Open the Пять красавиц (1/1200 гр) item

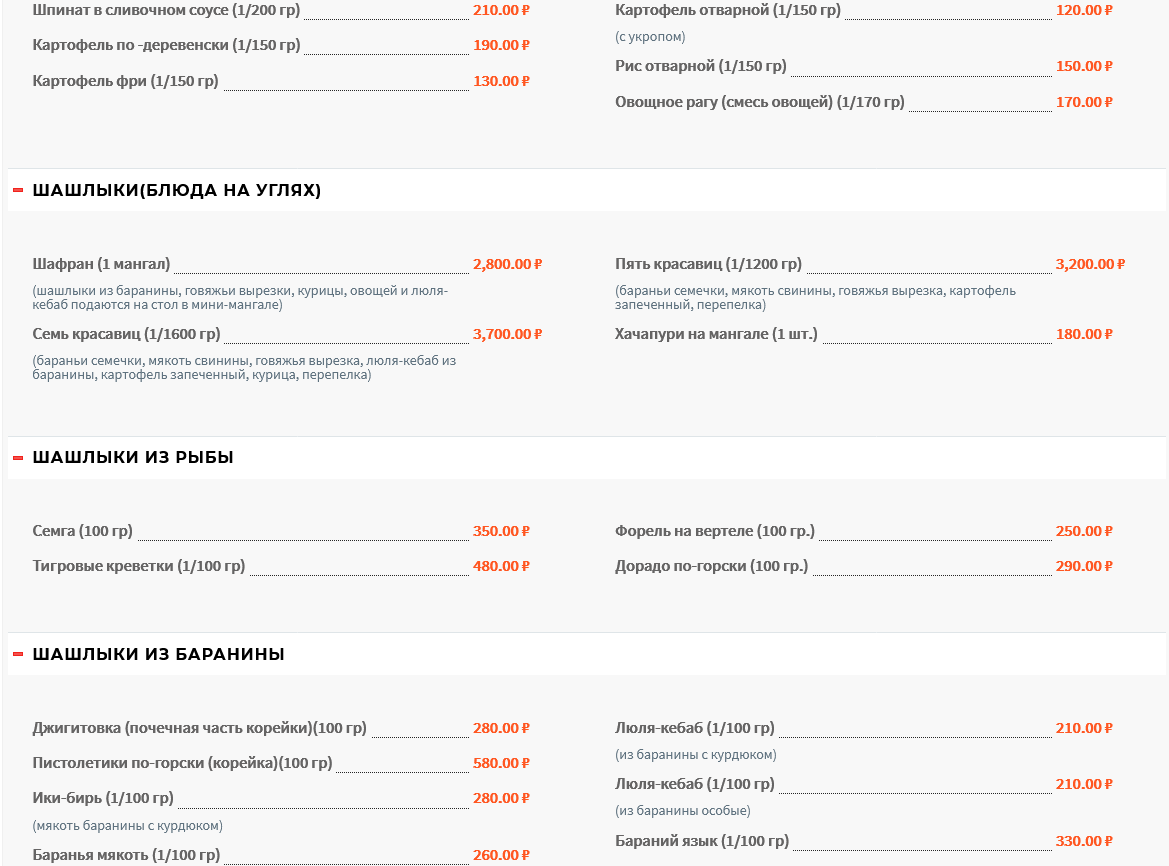(708, 264)
